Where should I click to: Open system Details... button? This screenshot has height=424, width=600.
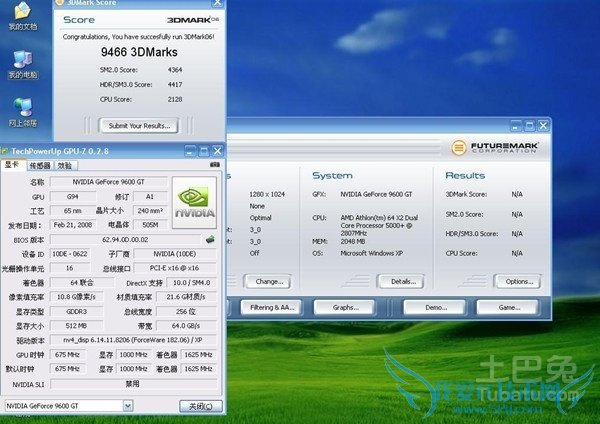403,282
